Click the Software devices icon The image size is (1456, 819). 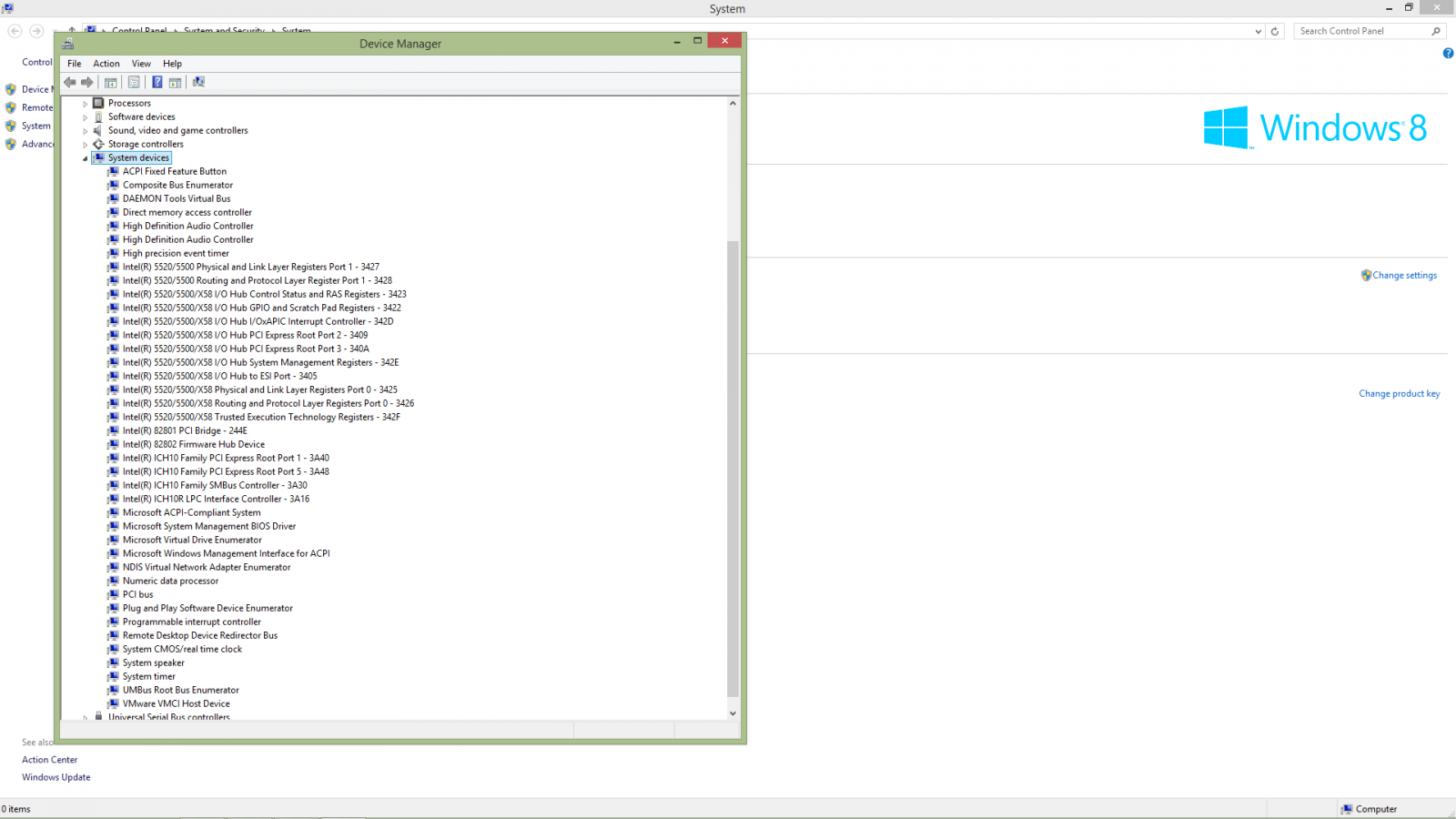(x=98, y=116)
